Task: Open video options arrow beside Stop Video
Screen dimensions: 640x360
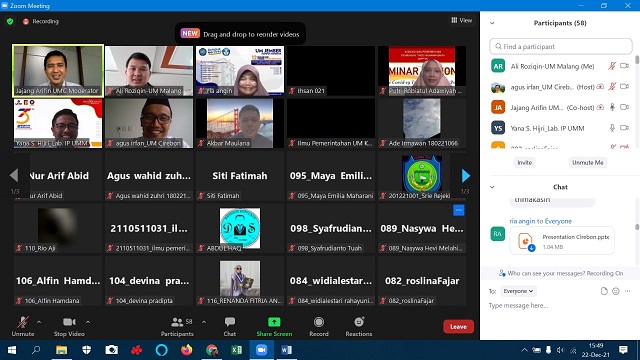Action: (x=88, y=322)
